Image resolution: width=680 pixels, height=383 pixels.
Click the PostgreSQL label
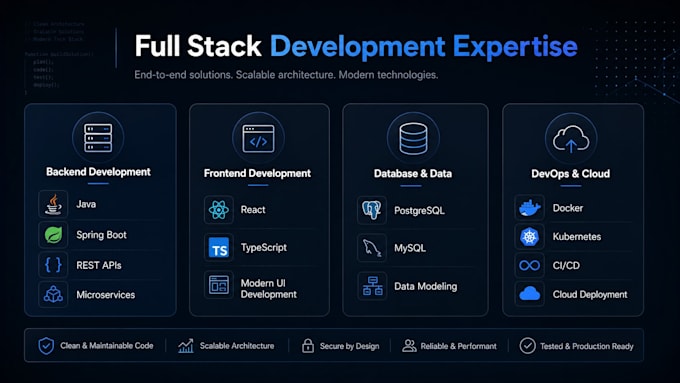click(419, 211)
